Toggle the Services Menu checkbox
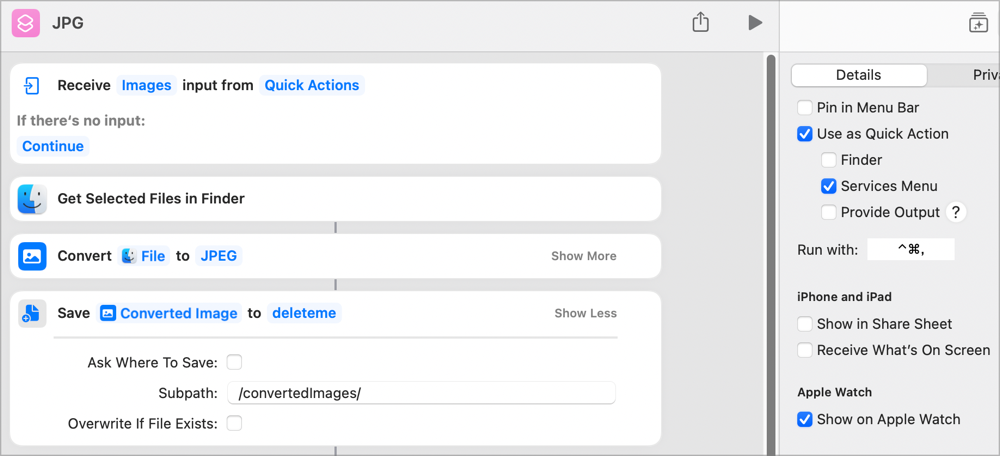The image size is (1000, 456). tap(829, 186)
